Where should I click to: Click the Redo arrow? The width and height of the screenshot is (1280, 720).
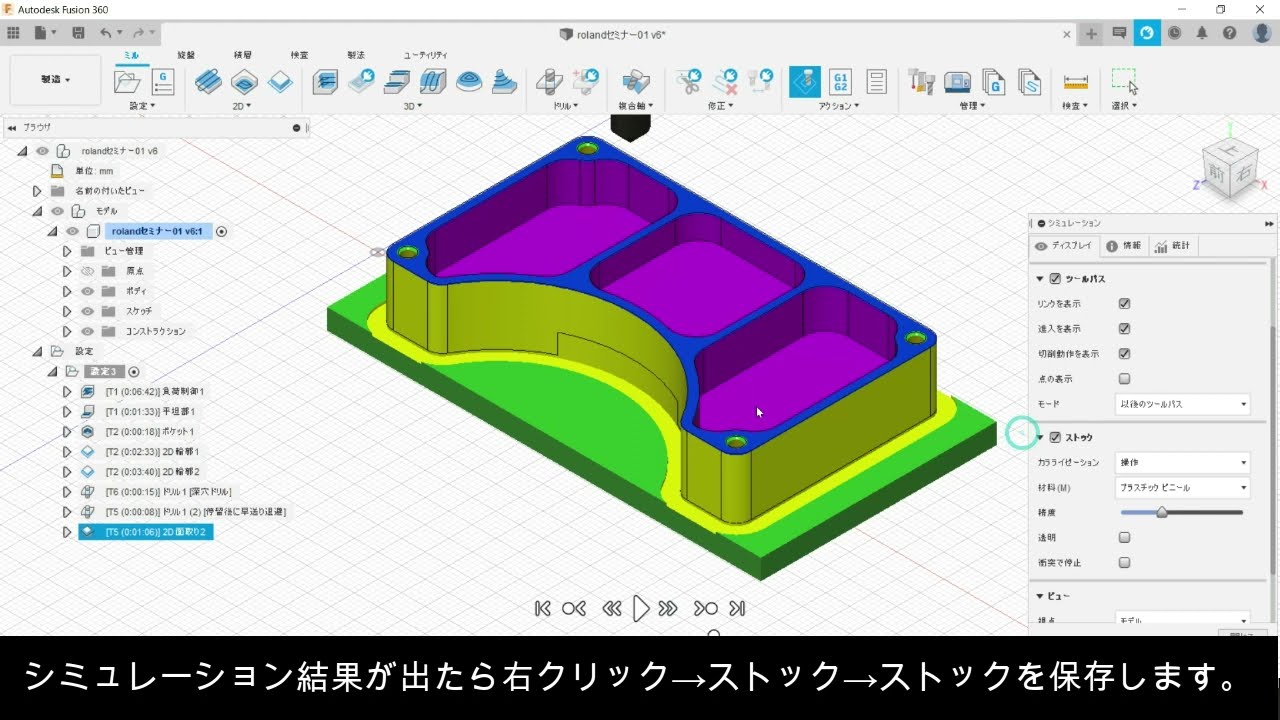(x=139, y=33)
